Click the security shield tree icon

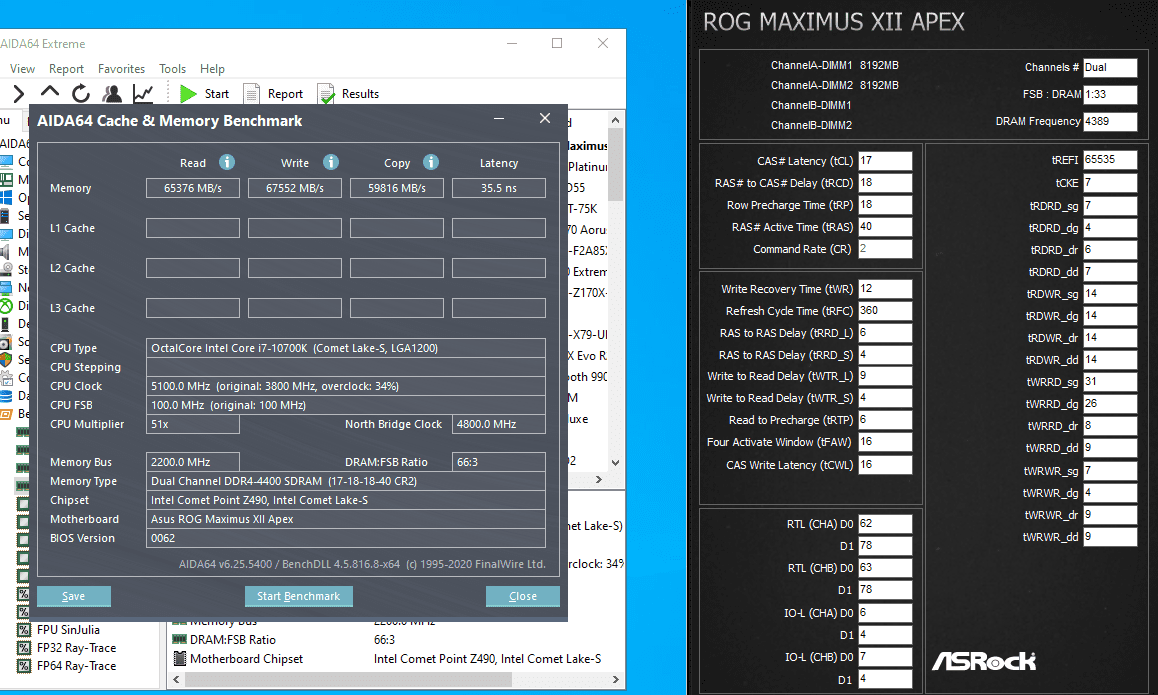point(6,359)
